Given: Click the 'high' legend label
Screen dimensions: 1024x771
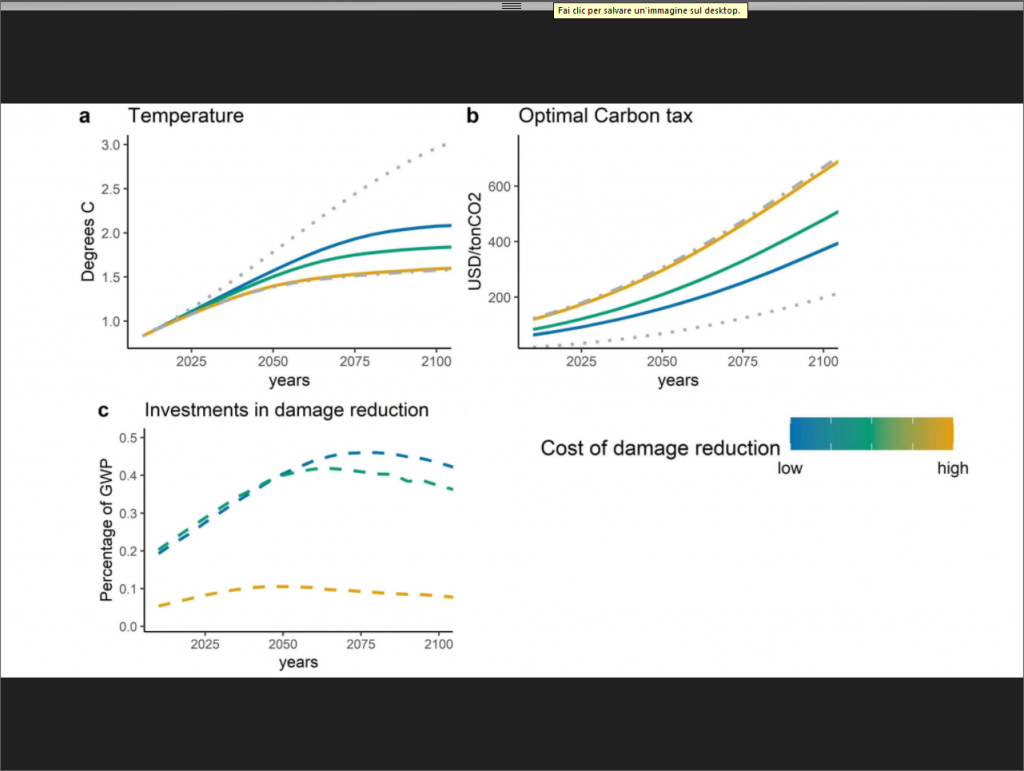Looking at the screenshot, I should 952,468.
